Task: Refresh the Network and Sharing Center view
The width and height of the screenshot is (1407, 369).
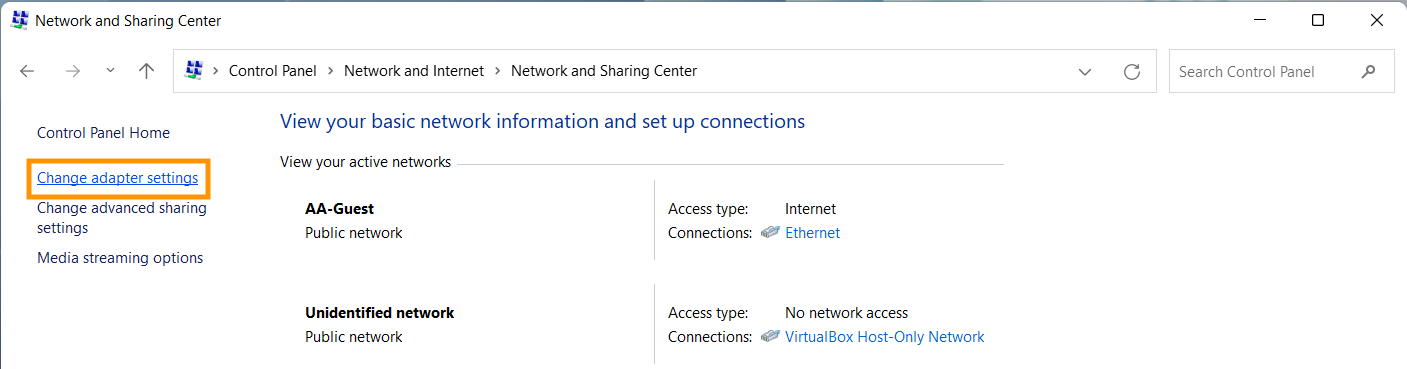Action: pos(1132,72)
